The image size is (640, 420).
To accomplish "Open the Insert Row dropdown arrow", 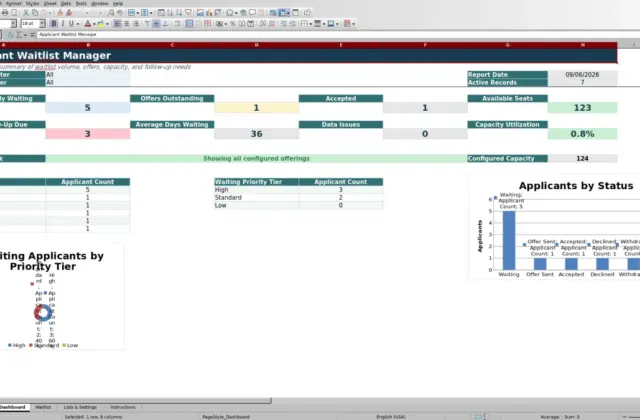I will 138,13.
